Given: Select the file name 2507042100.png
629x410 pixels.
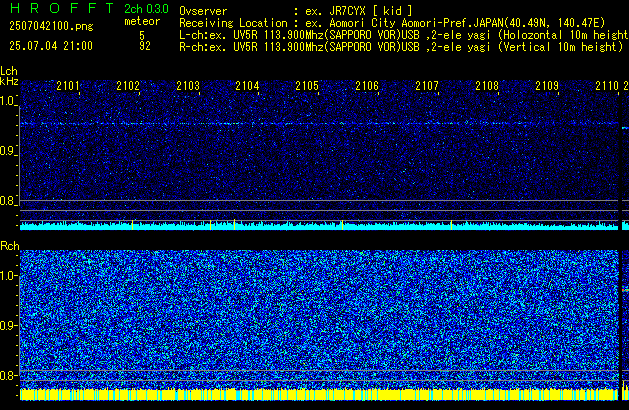Looking at the screenshot, I should (x=51, y=26).
